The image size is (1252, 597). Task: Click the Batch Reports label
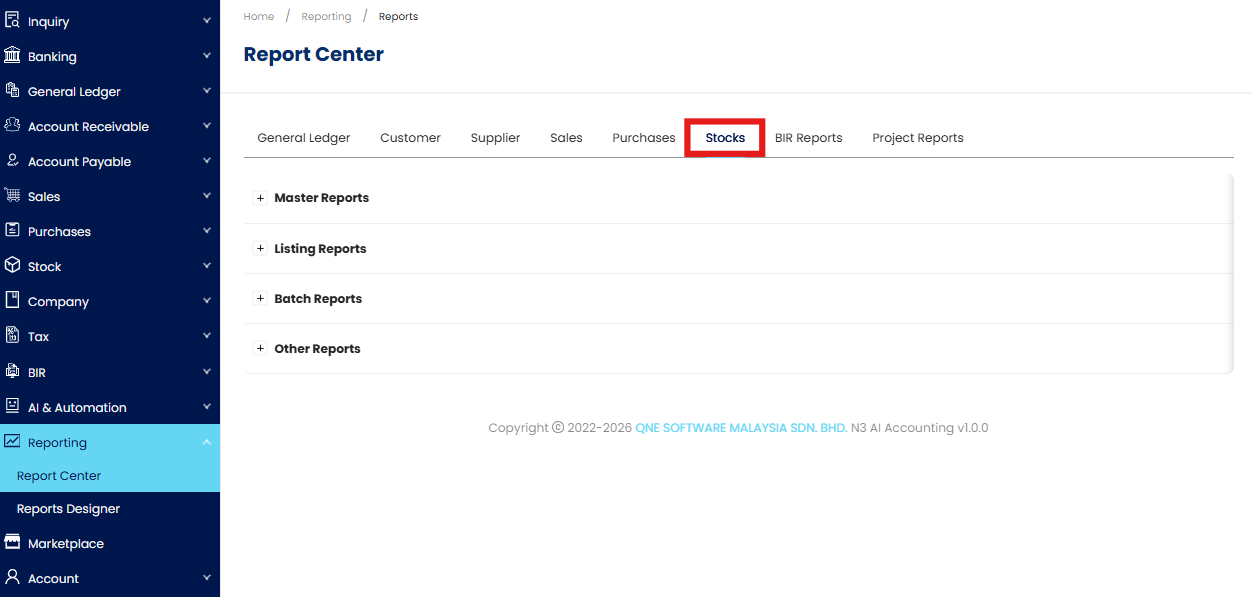pyautogui.click(x=318, y=298)
